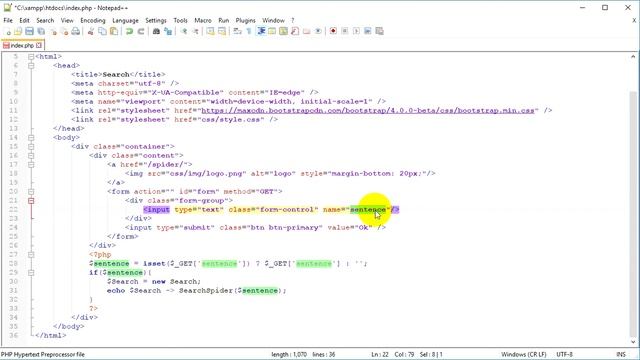Open Find with the binoculars icon

[x=156, y=31]
